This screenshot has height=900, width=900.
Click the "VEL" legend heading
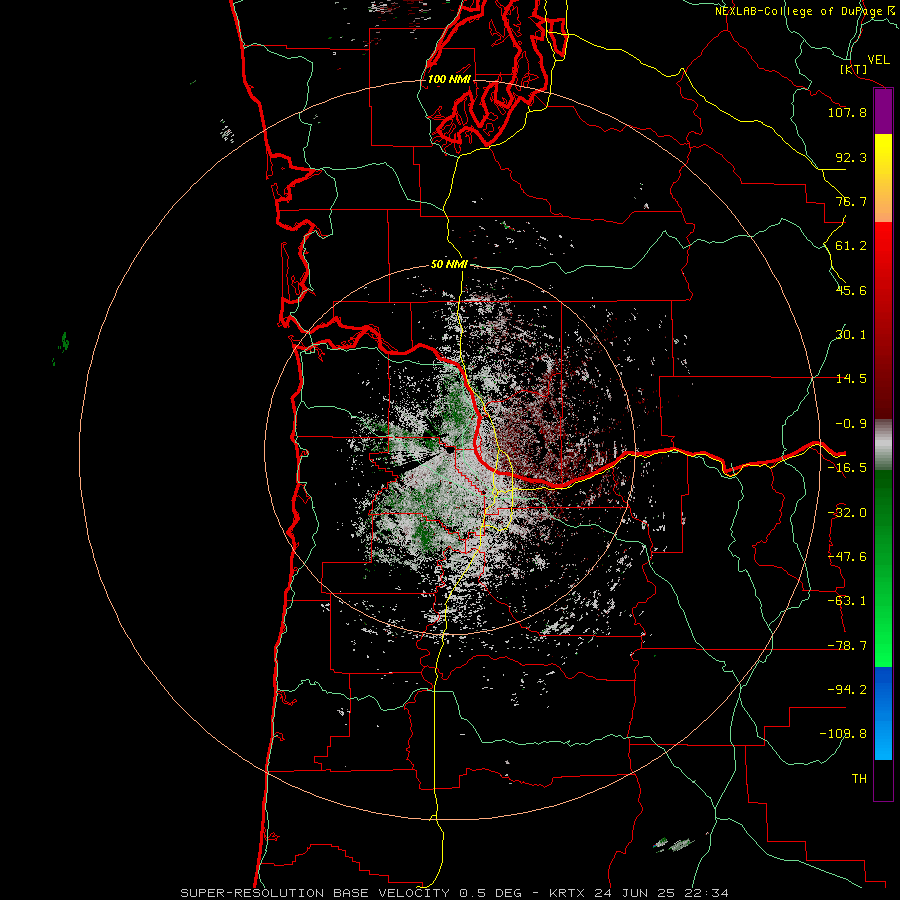tap(878, 60)
